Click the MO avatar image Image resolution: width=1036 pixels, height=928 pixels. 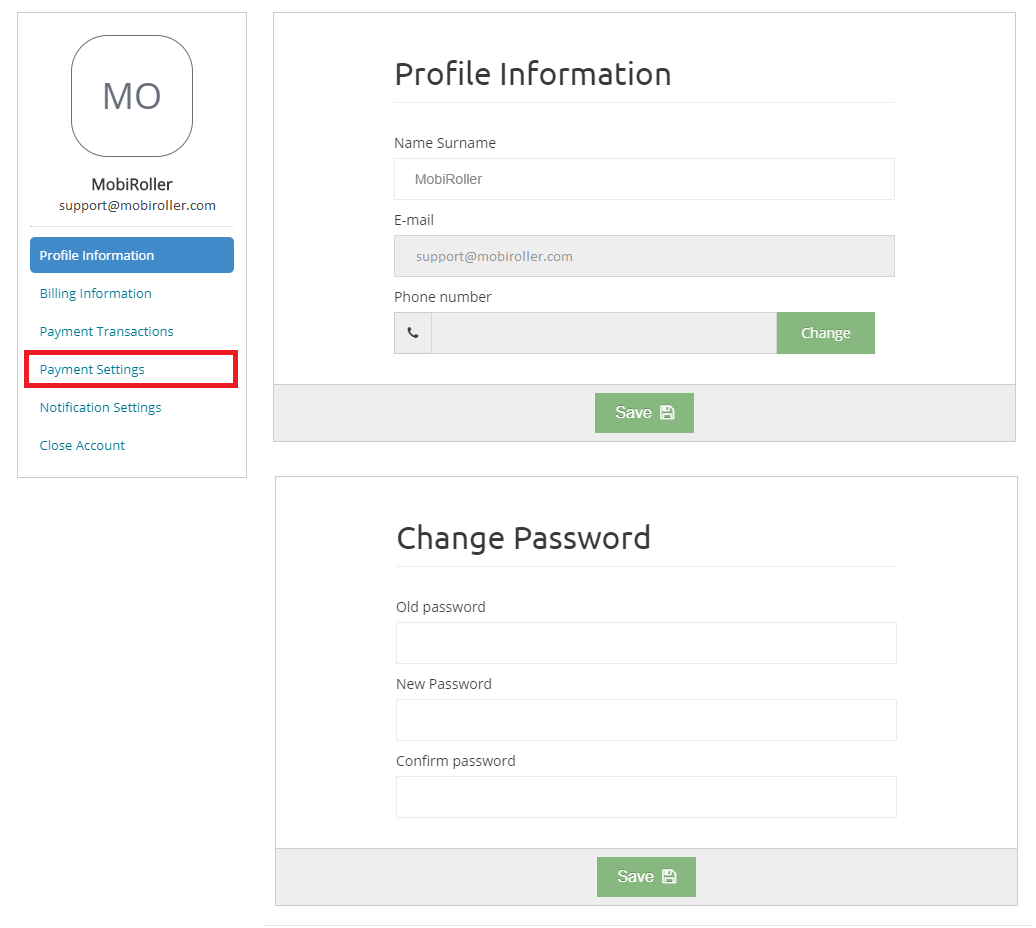tap(131, 96)
